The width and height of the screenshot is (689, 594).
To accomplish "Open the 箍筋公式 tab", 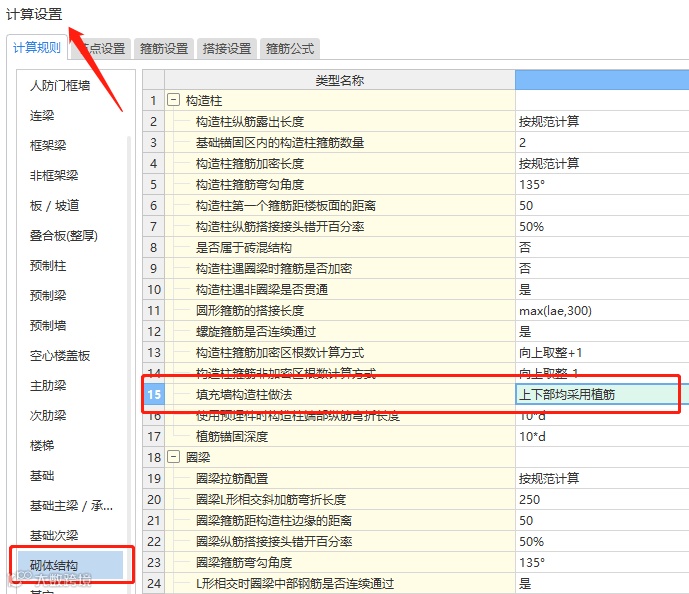I will point(290,48).
